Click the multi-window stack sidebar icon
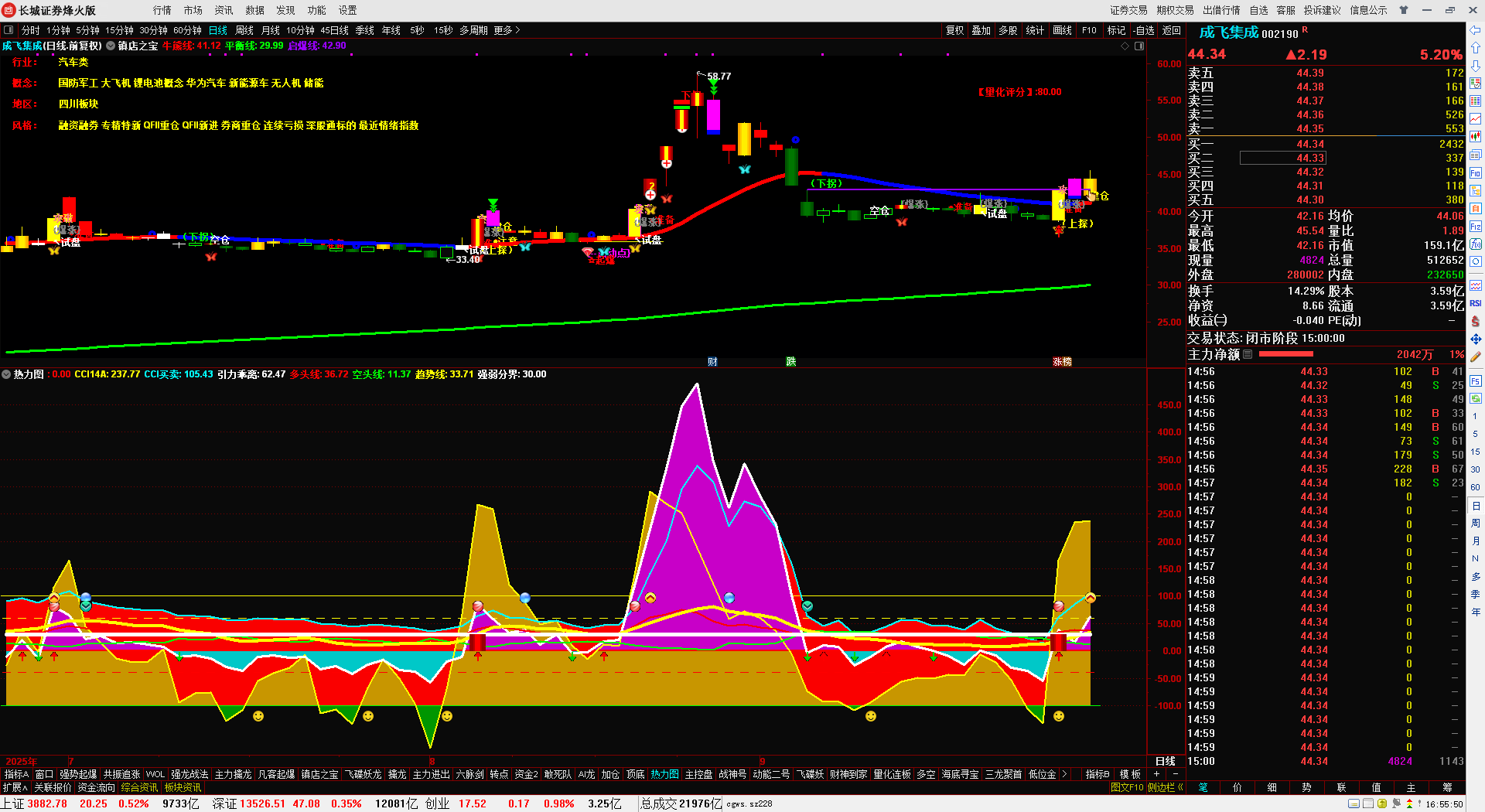1485x812 pixels. [1476, 155]
